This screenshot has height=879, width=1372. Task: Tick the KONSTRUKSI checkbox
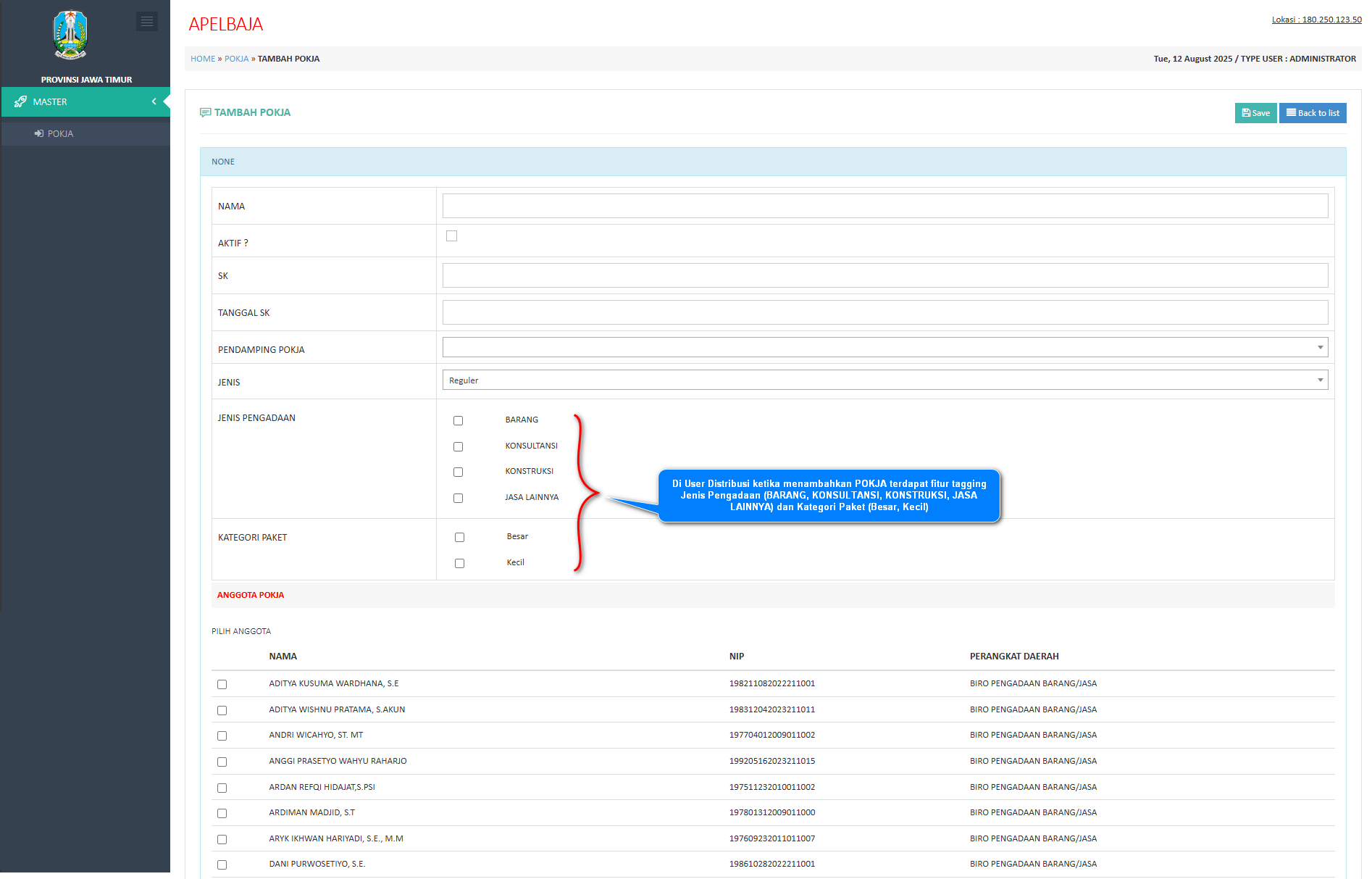458,472
